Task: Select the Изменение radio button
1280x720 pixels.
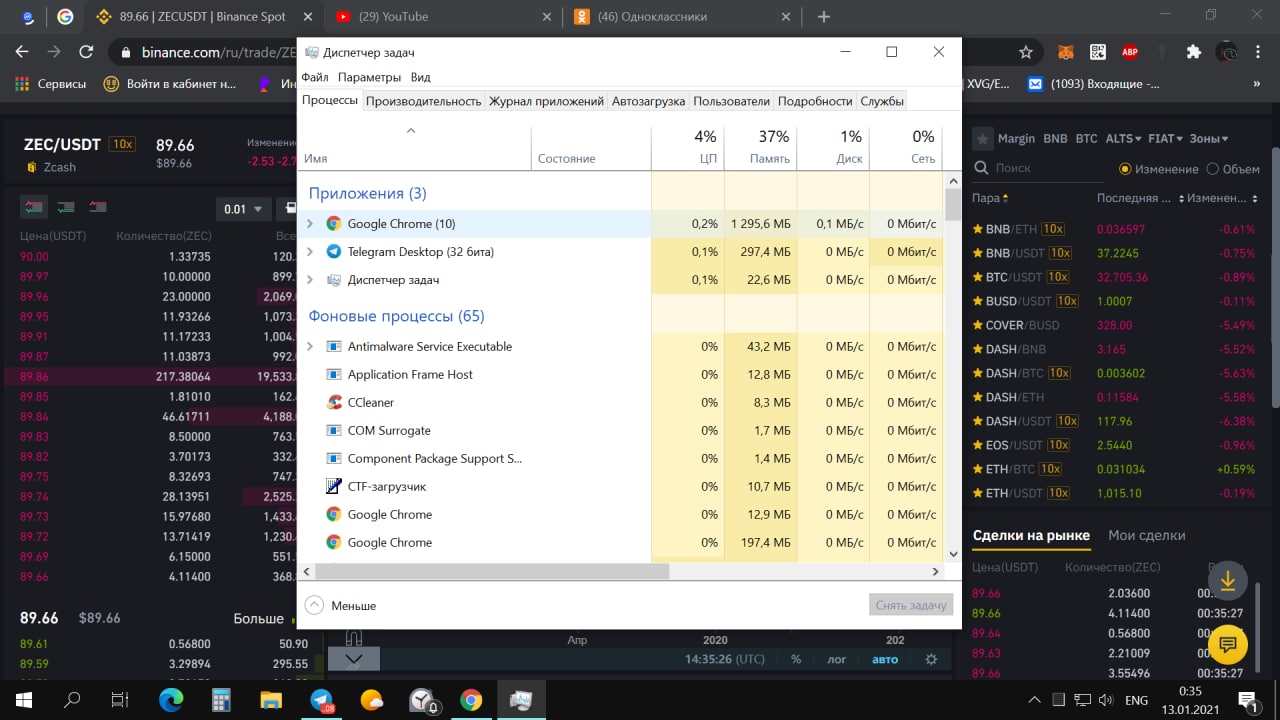Action: (x=1125, y=169)
